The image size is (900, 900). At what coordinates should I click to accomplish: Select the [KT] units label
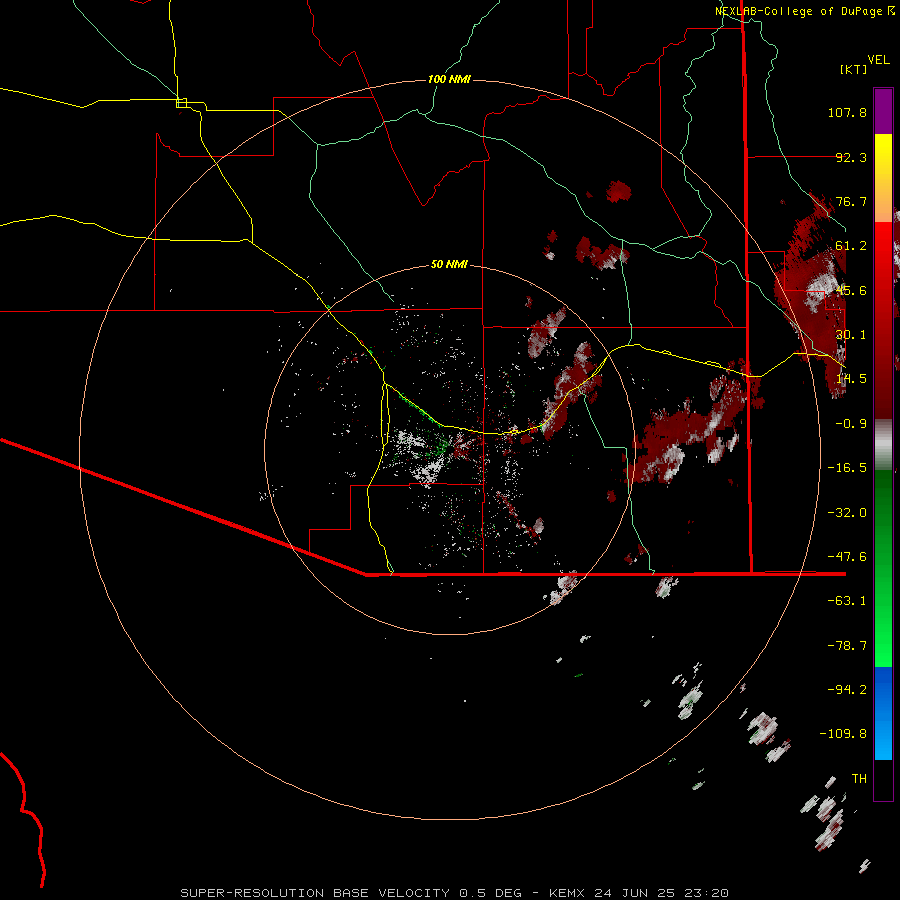(x=854, y=69)
